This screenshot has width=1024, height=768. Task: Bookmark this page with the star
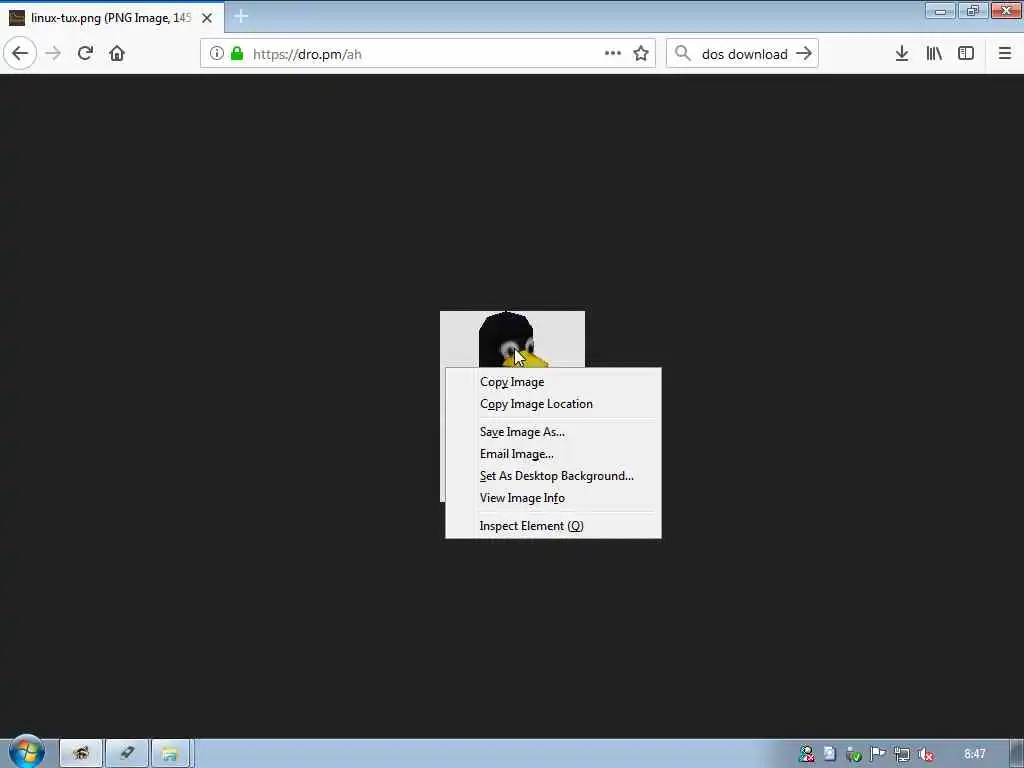point(641,54)
